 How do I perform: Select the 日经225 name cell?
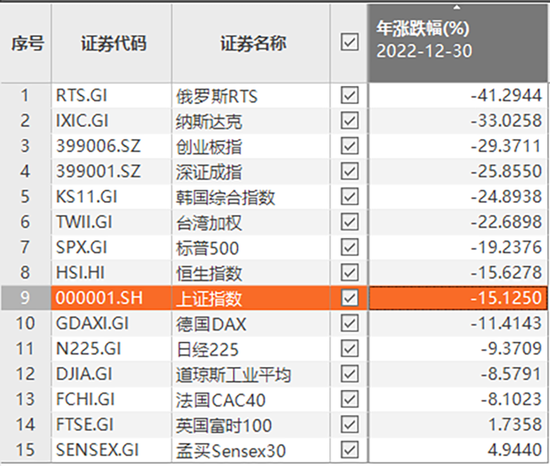click(x=251, y=349)
